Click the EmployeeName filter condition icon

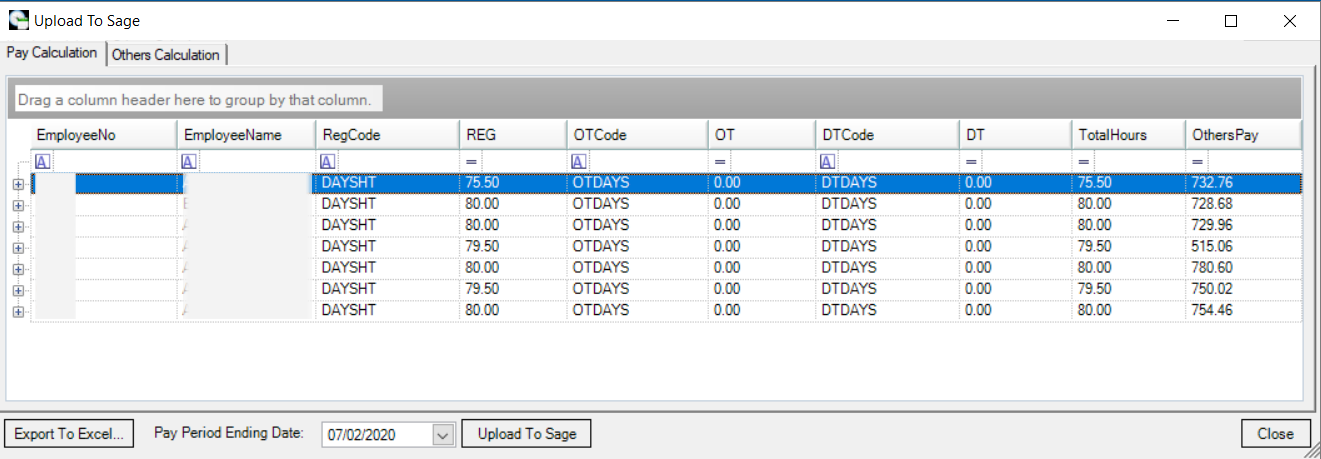tap(188, 161)
